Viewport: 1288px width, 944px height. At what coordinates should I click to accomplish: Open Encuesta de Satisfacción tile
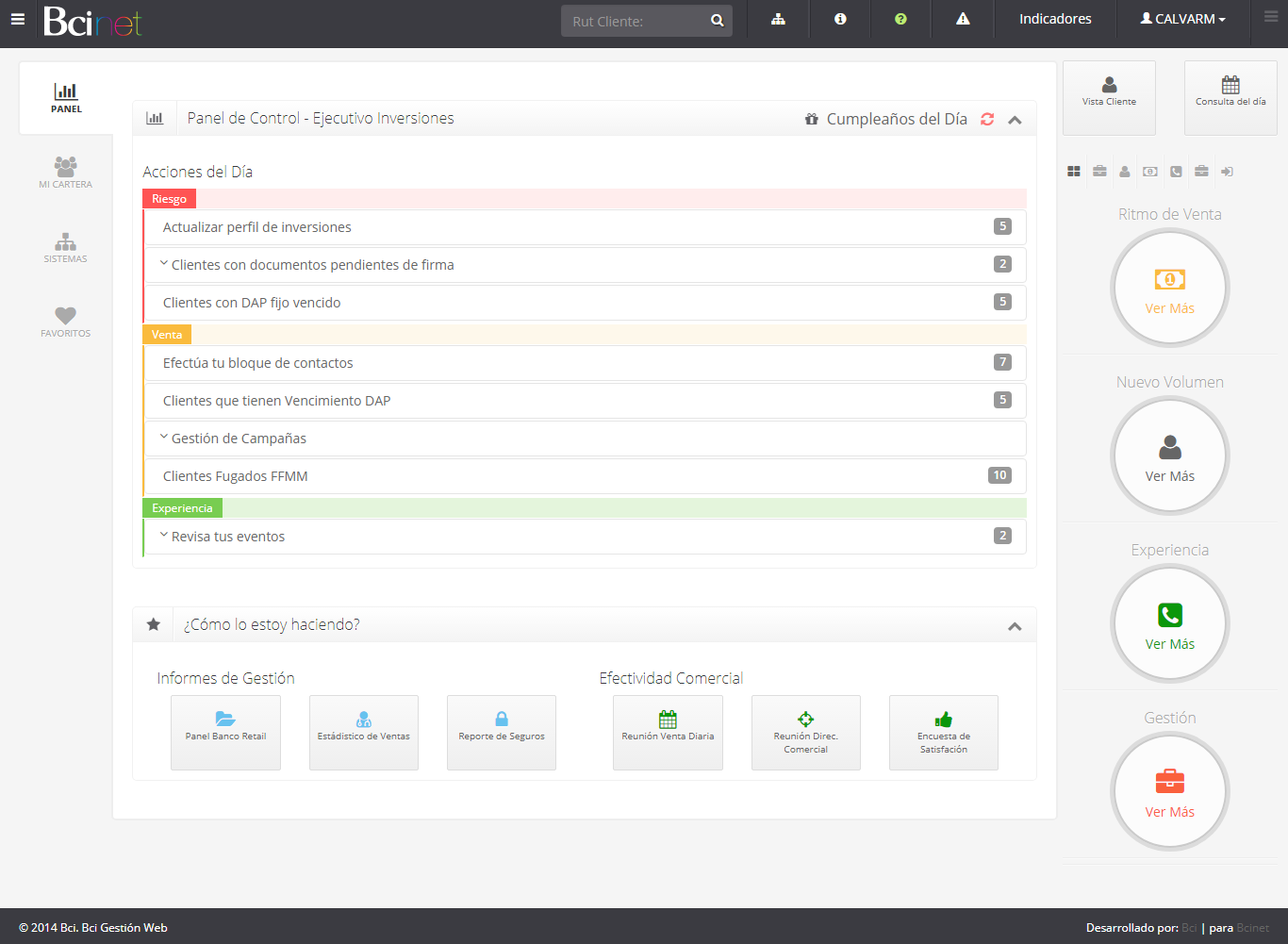[943, 732]
